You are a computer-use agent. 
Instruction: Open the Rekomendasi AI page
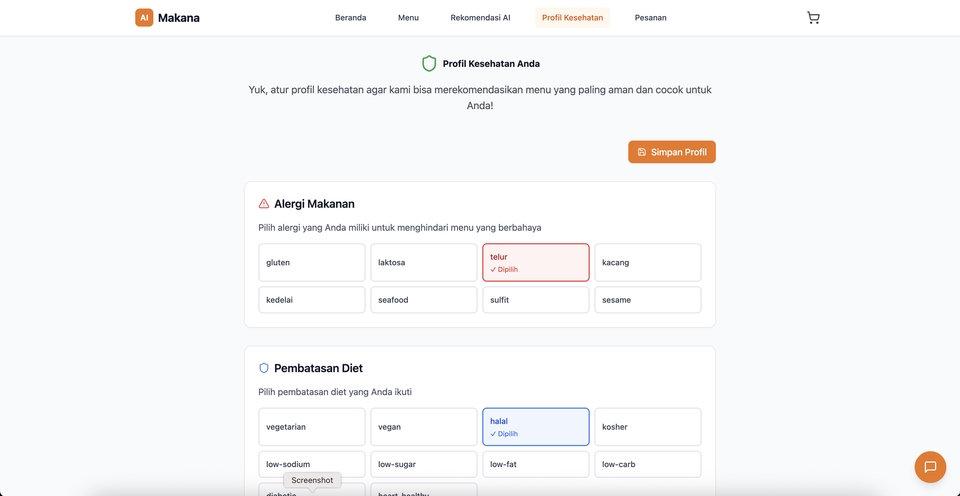click(480, 18)
